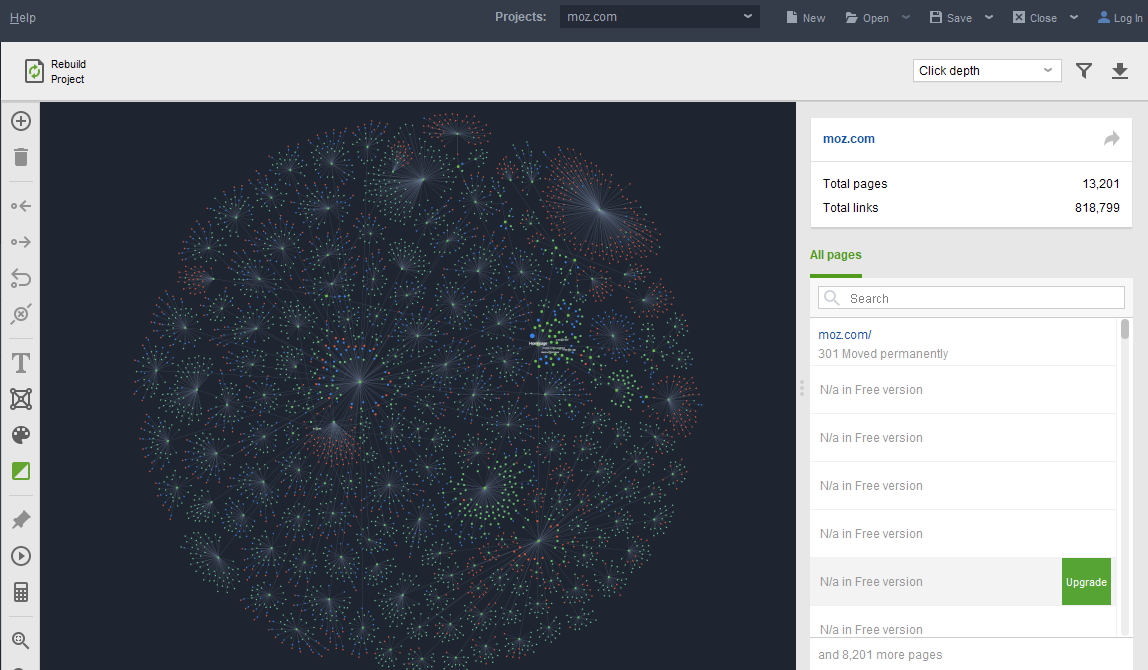
Task: Click the 'Total pages' label
Action: 854,184
